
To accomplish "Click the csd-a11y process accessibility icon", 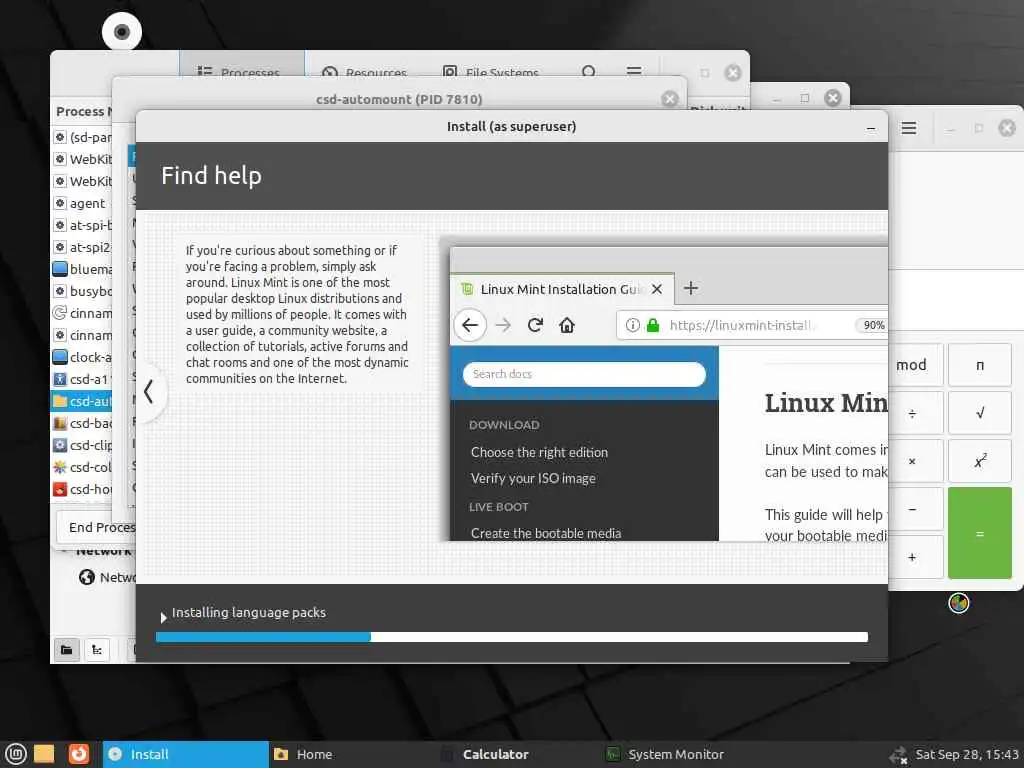I will 60,379.
